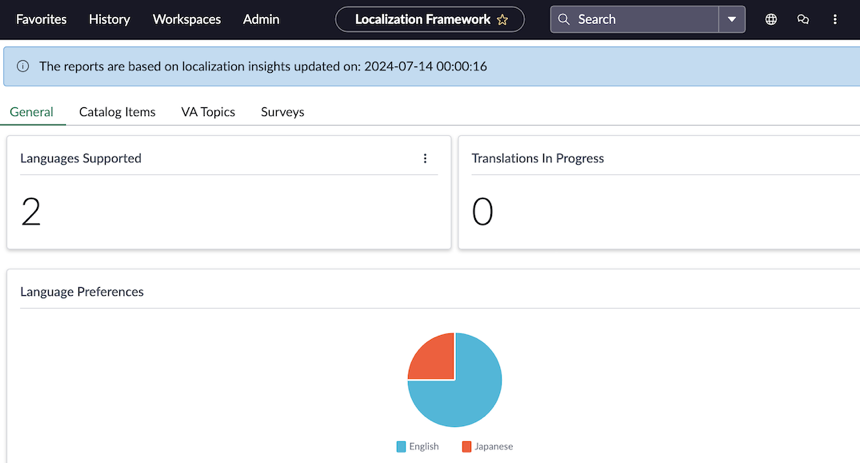This screenshot has height=463, width=860.
Task: Click the favorite star beside Localization Framework
Action: [x=502, y=20]
